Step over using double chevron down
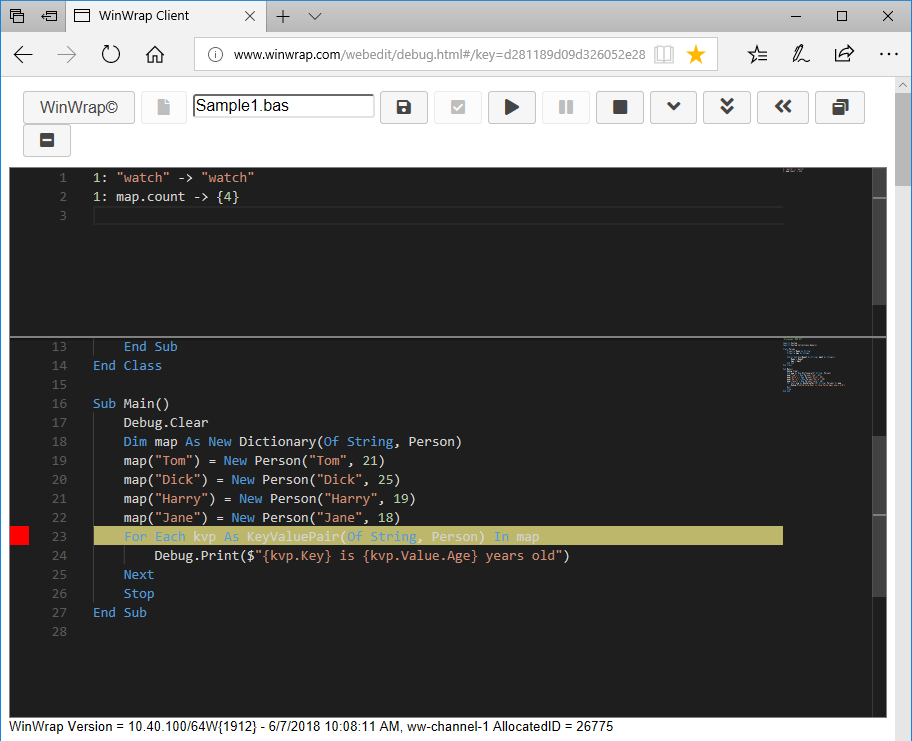 pos(728,107)
